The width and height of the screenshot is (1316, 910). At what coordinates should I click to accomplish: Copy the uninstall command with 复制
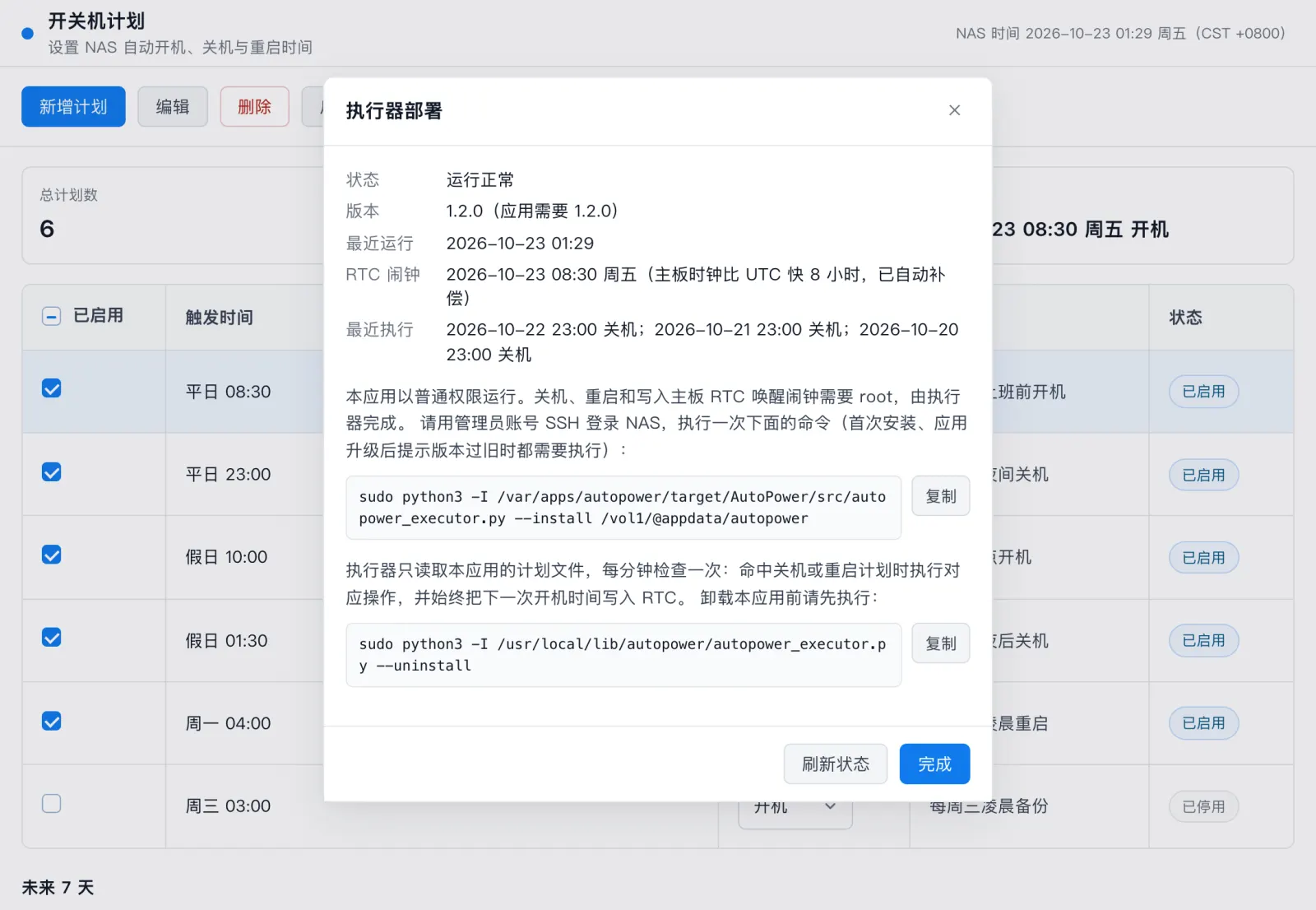point(941,643)
